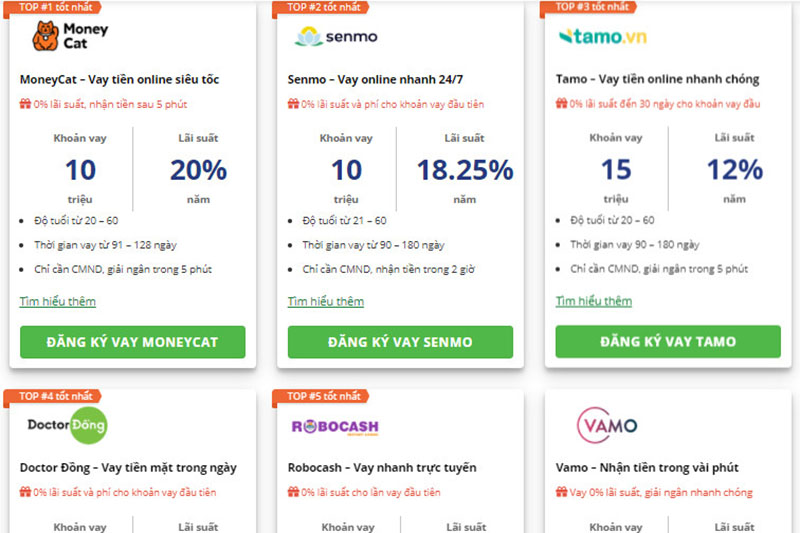Click ĐĂNG KÝ VAY TAMO button

click(668, 341)
